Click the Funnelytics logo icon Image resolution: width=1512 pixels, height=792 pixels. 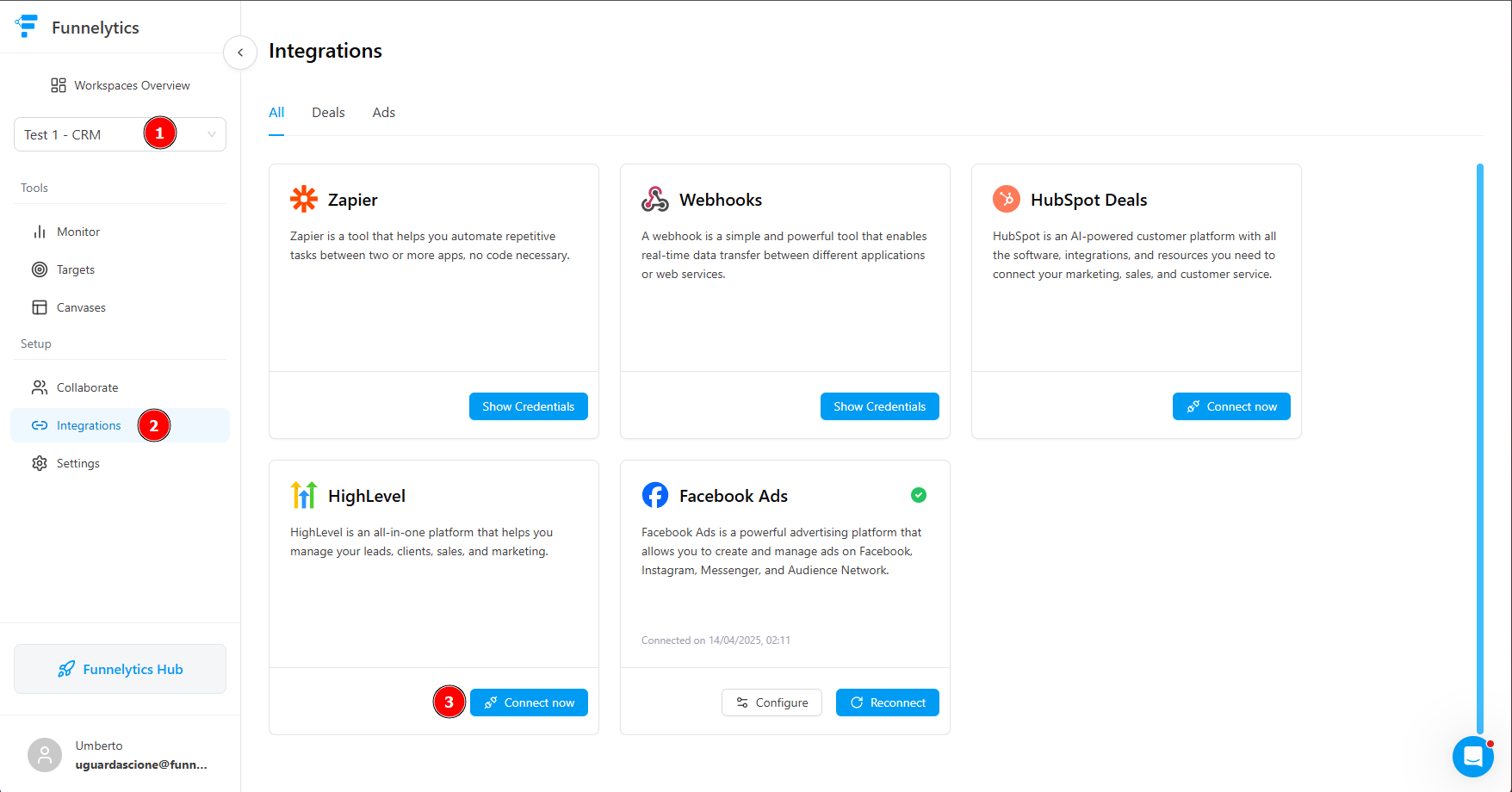[x=27, y=26]
